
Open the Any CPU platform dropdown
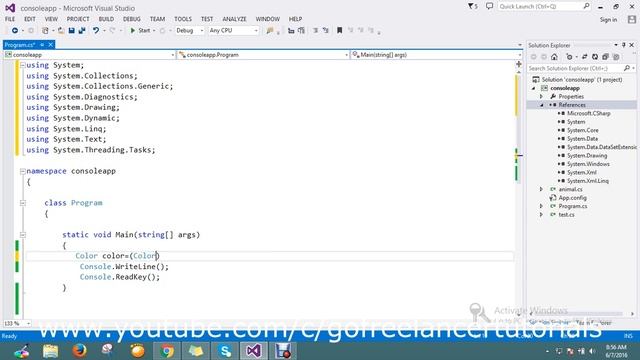tap(233, 31)
